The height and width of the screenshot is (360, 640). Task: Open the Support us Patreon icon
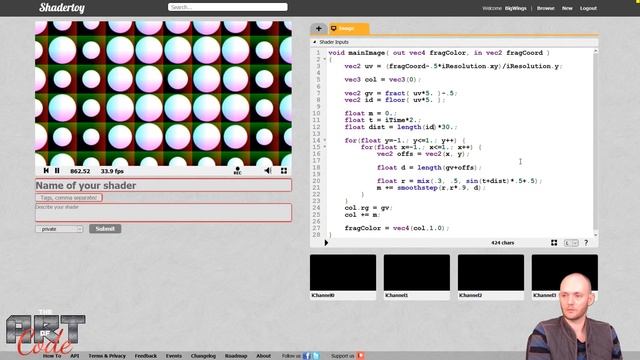coord(360,356)
